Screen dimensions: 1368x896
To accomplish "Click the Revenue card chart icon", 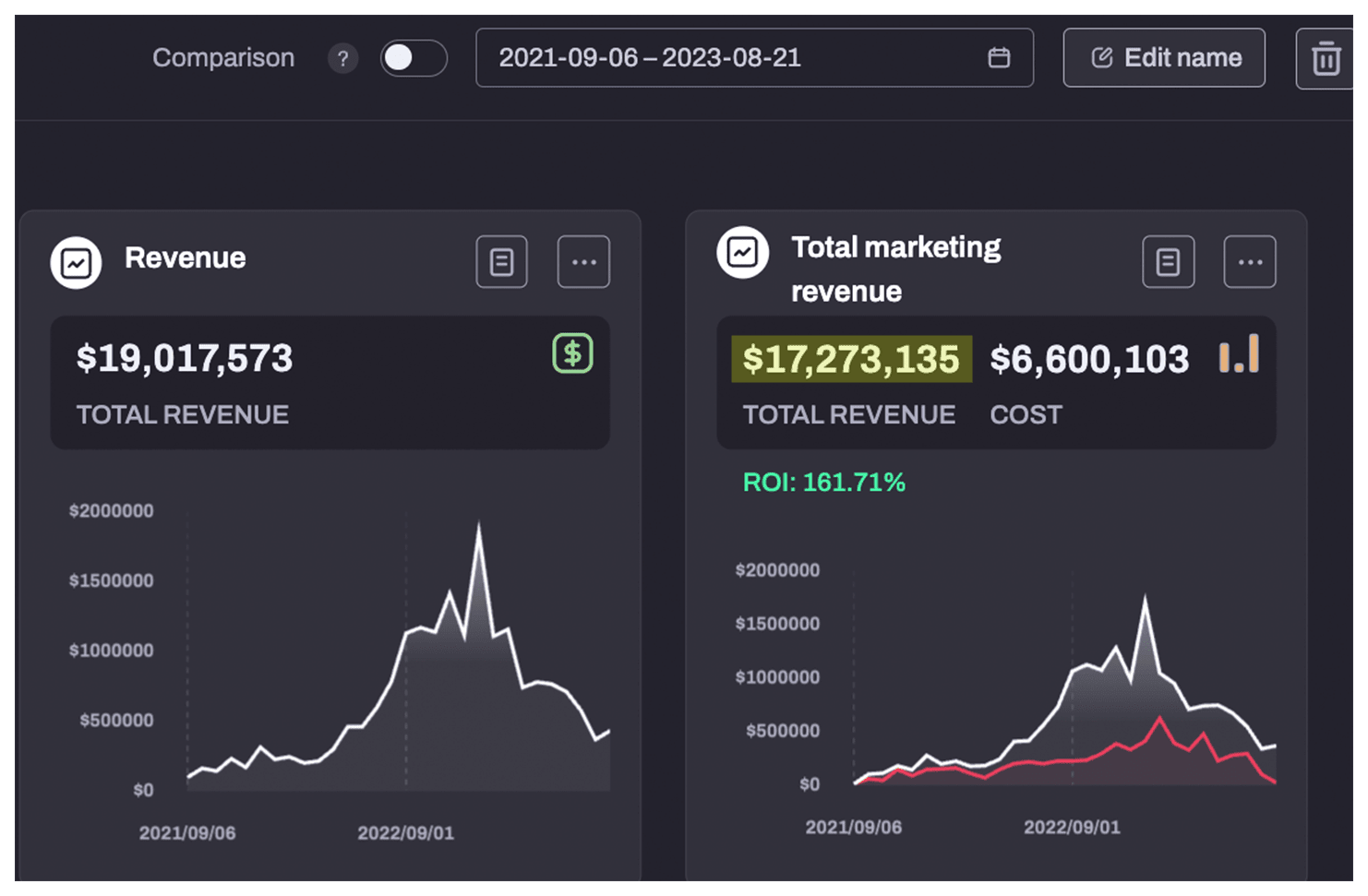I will tap(76, 263).
